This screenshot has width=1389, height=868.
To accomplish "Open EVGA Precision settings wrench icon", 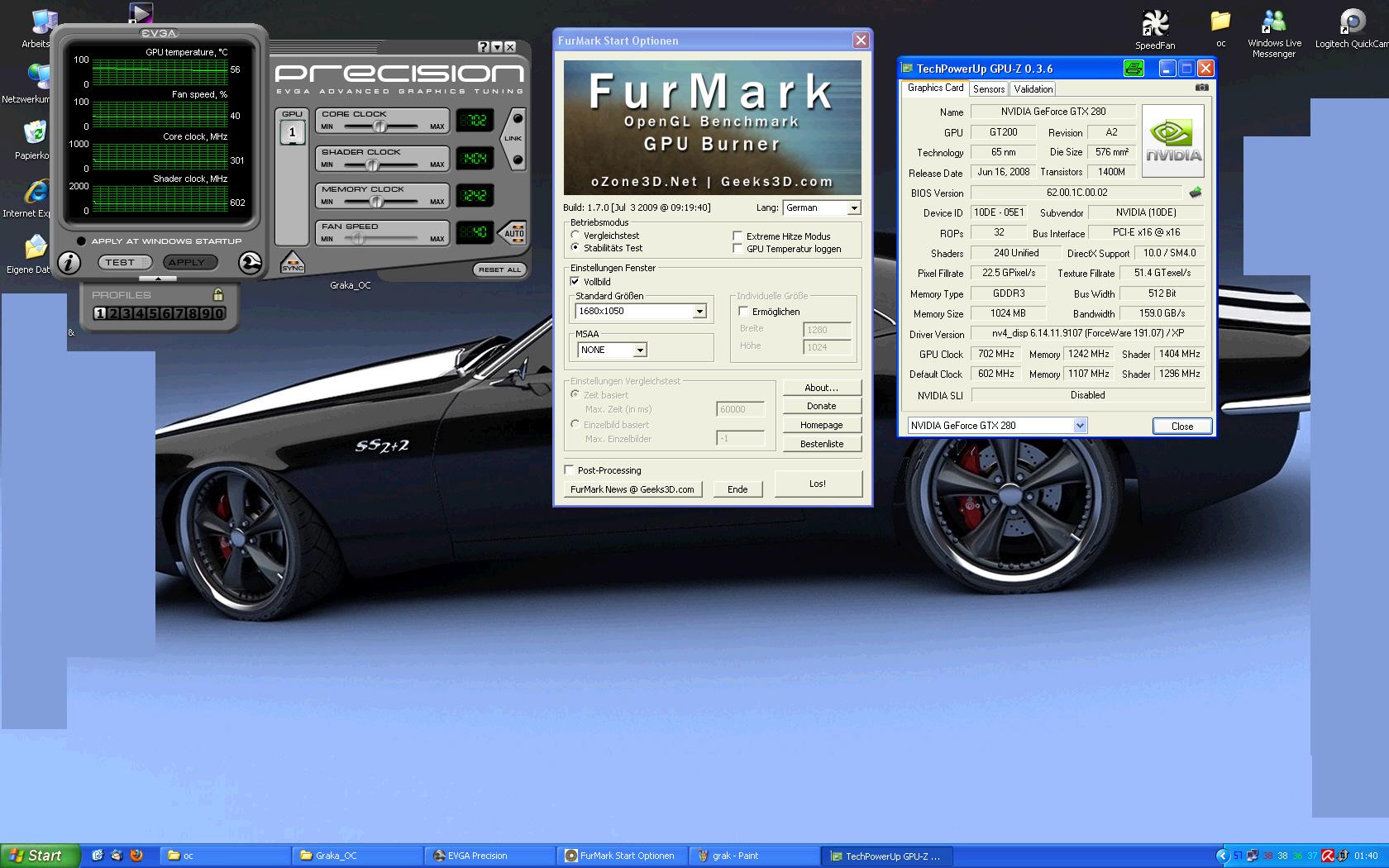I will (x=250, y=263).
